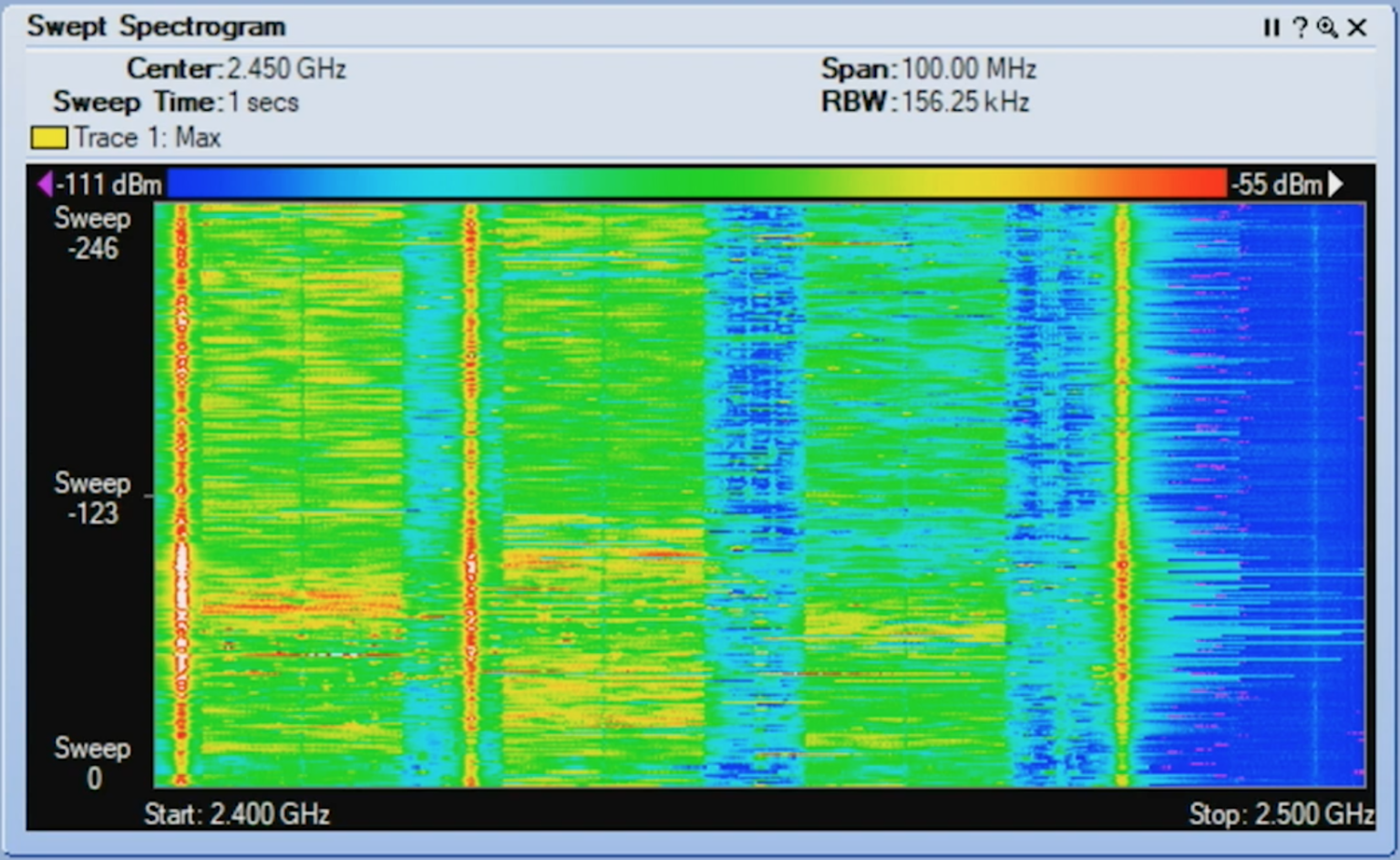Toggle the -55 dBm upper amplitude limit
Image resolution: width=1400 pixels, height=860 pixels.
click(x=1275, y=183)
